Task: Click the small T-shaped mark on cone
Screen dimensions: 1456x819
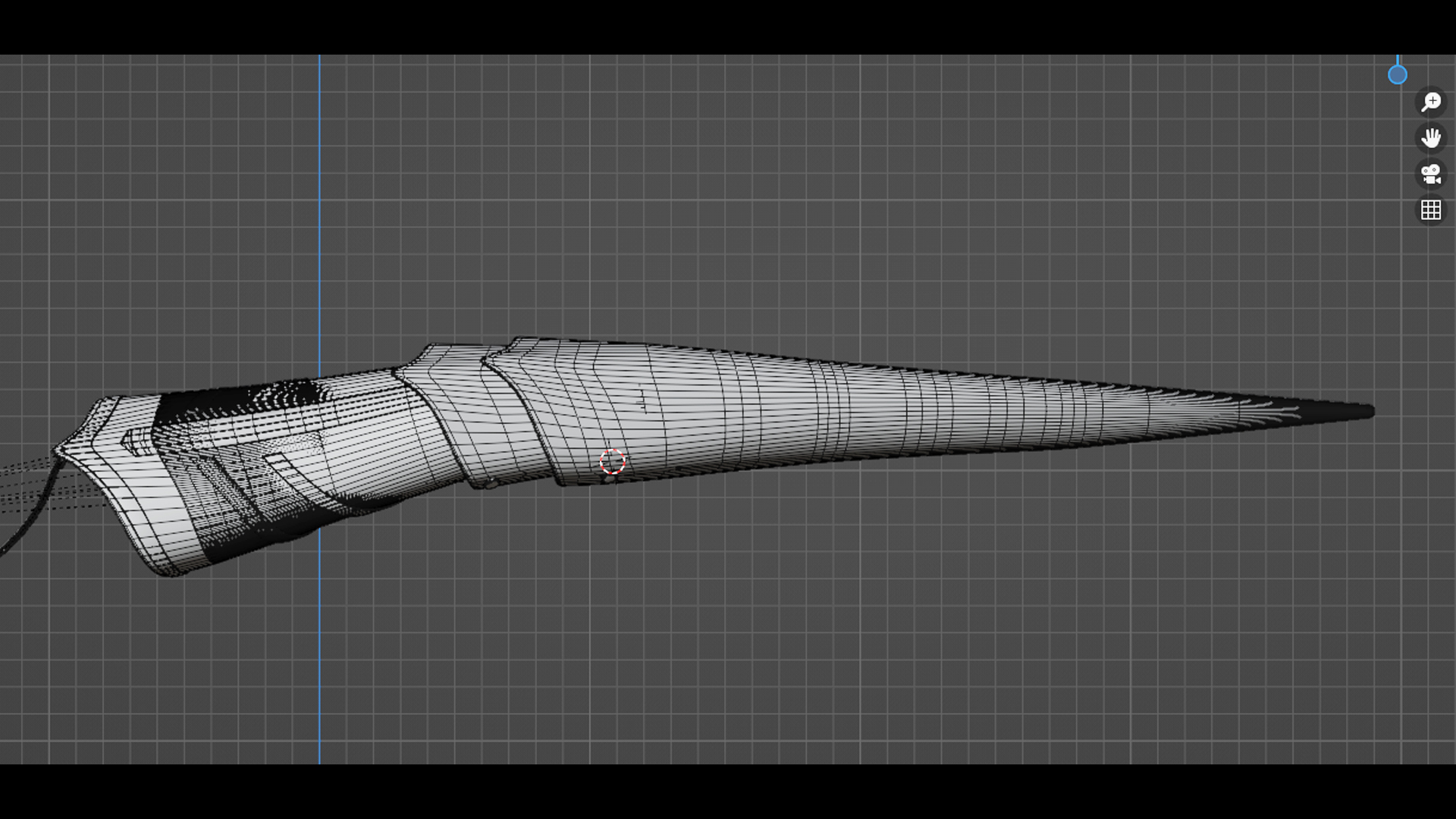Action: click(x=643, y=400)
